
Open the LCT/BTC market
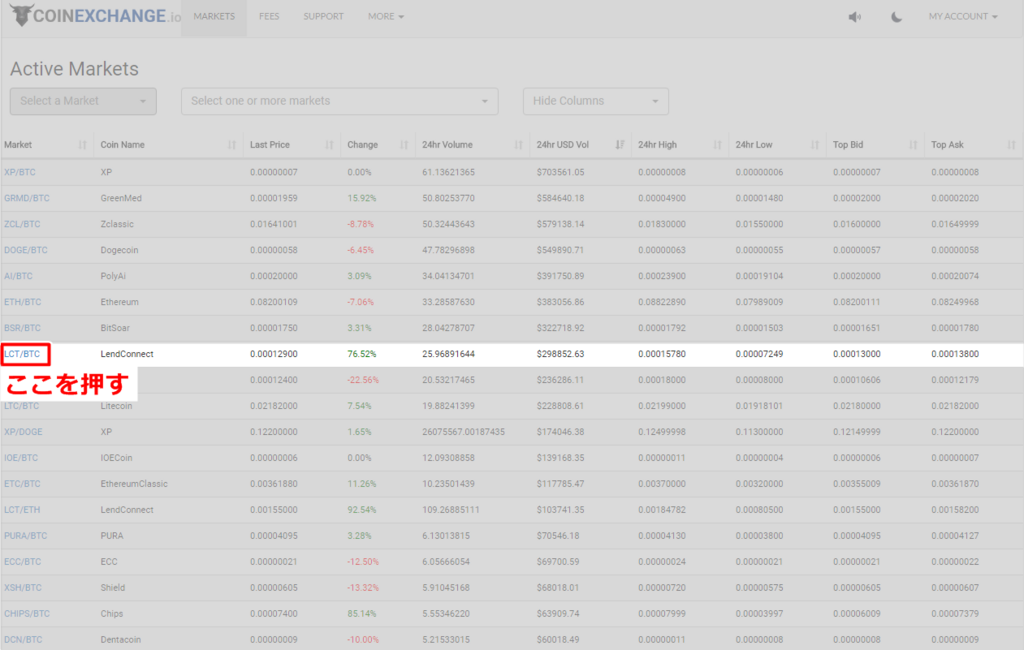(22, 354)
